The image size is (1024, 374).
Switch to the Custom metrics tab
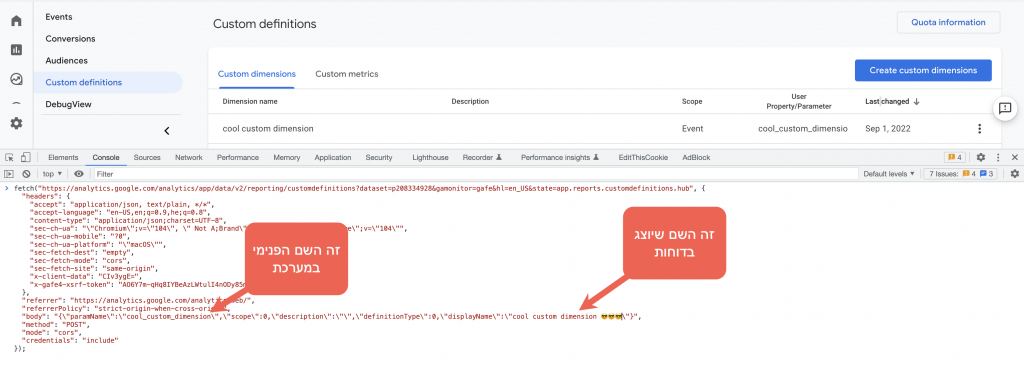tap(347, 74)
